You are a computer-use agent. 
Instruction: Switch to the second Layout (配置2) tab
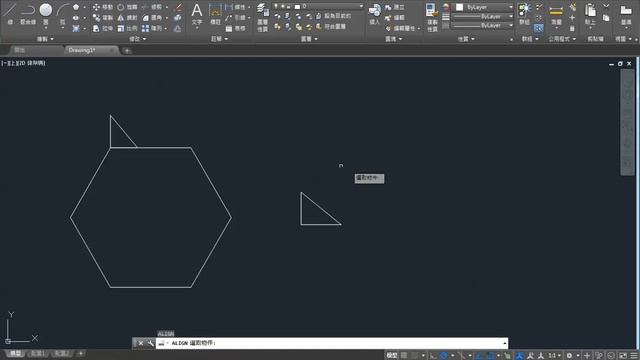point(62,353)
